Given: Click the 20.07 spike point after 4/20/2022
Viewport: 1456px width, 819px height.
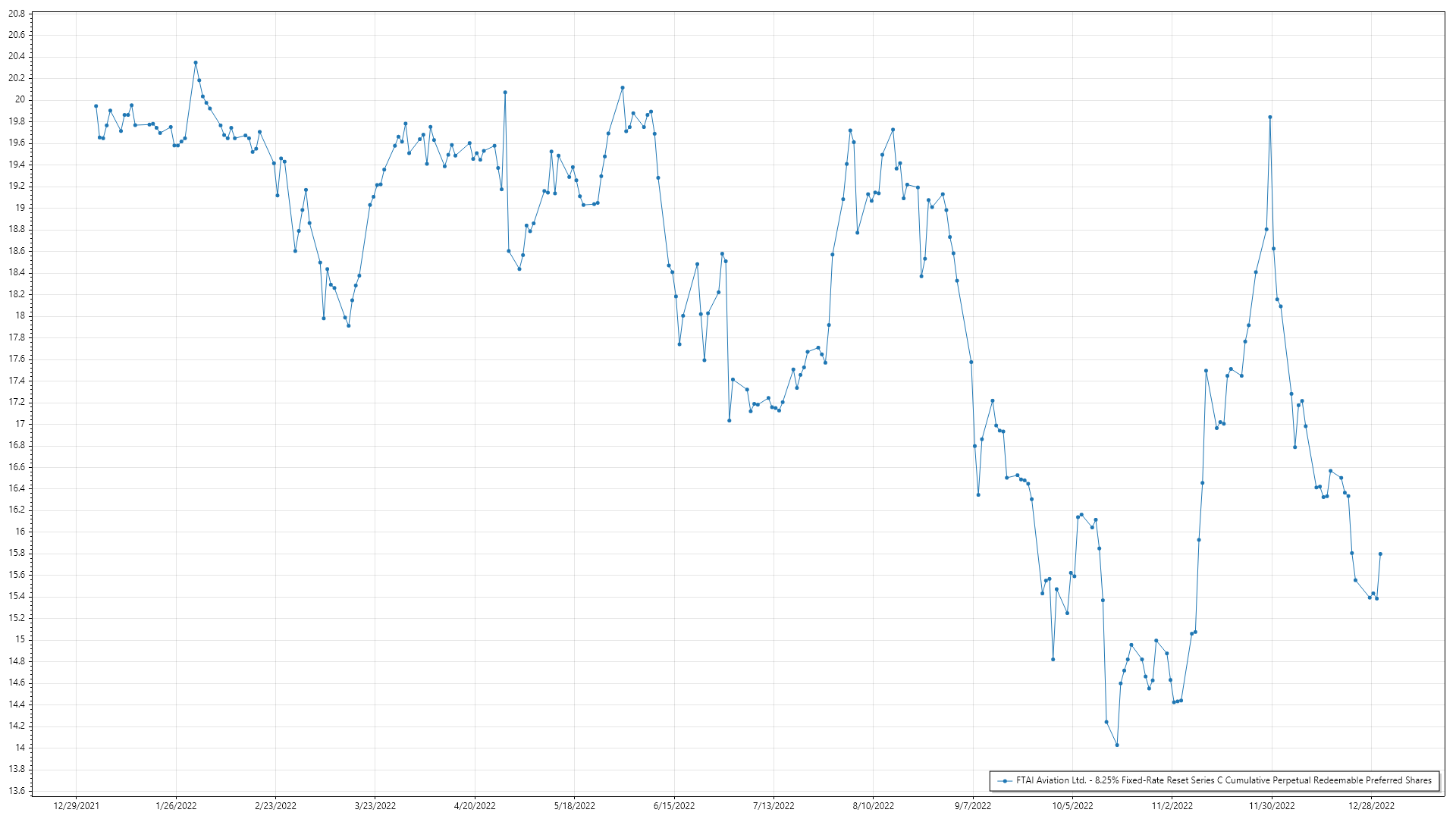Looking at the screenshot, I should (x=505, y=93).
